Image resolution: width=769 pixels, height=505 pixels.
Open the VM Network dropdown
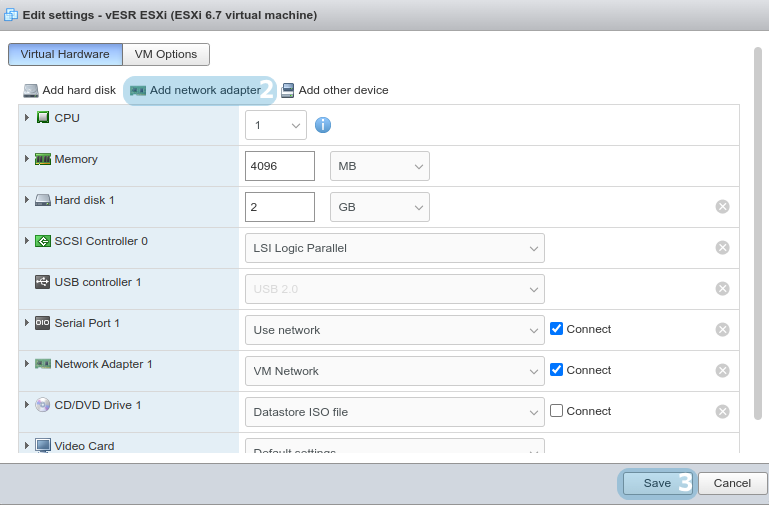coord(394,371)
